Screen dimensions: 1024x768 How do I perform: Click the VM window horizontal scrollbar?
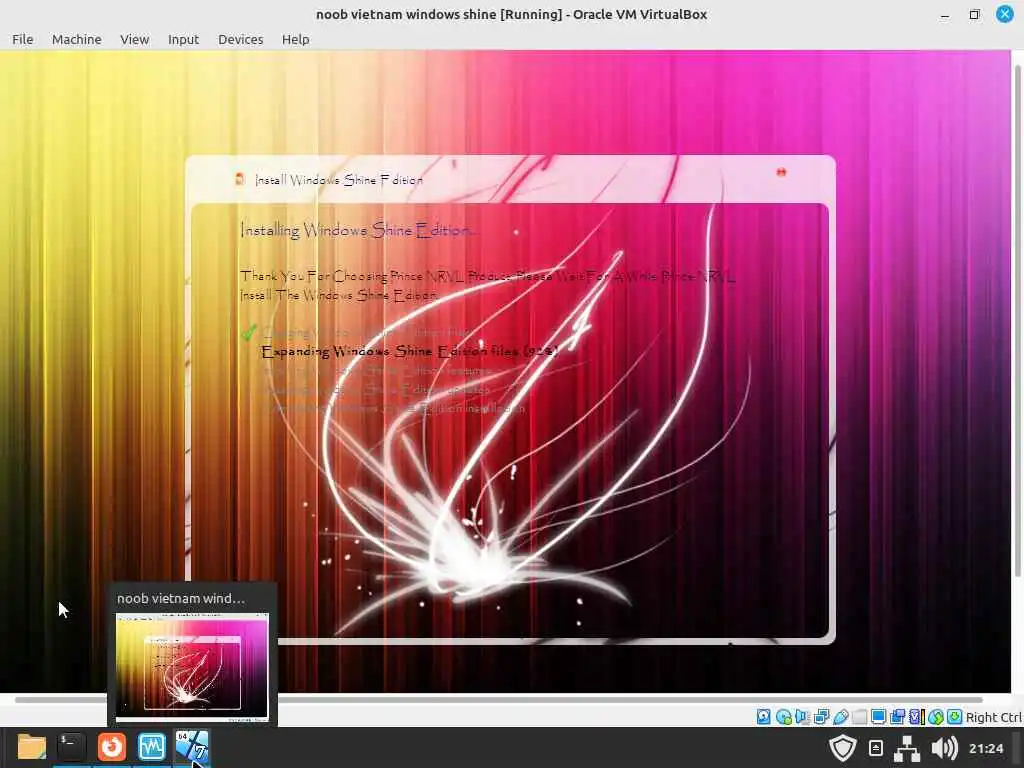(x=499, y=699)
